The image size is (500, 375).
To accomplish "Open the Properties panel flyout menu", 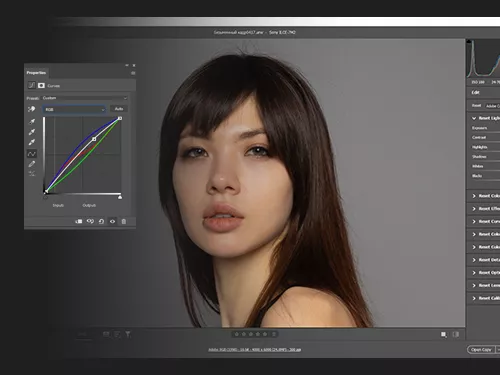I will [x=133, y=73].
